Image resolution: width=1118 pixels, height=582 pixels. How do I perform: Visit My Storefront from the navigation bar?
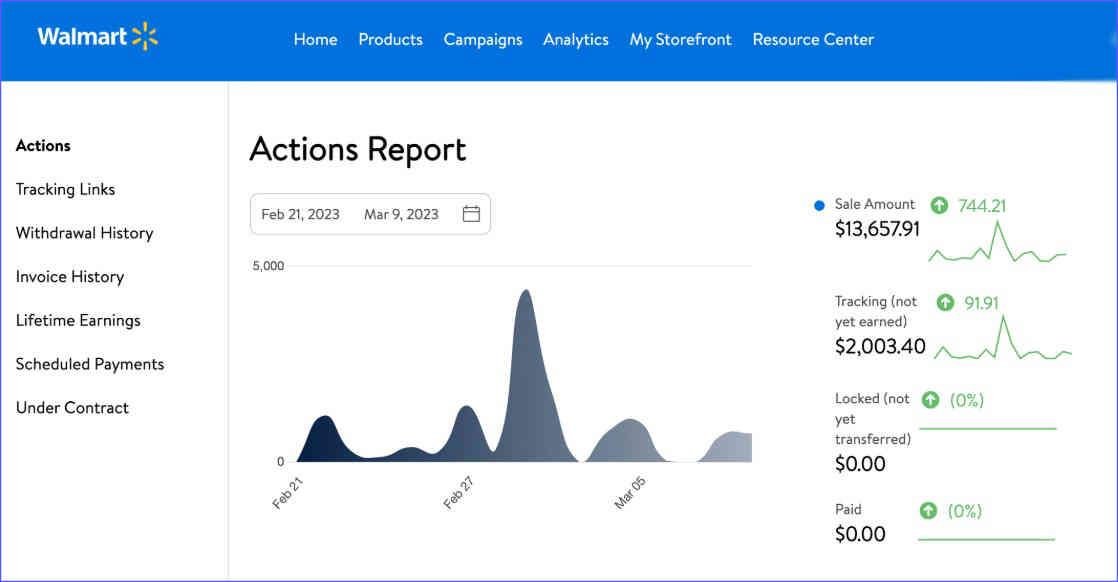click(680, 39)
